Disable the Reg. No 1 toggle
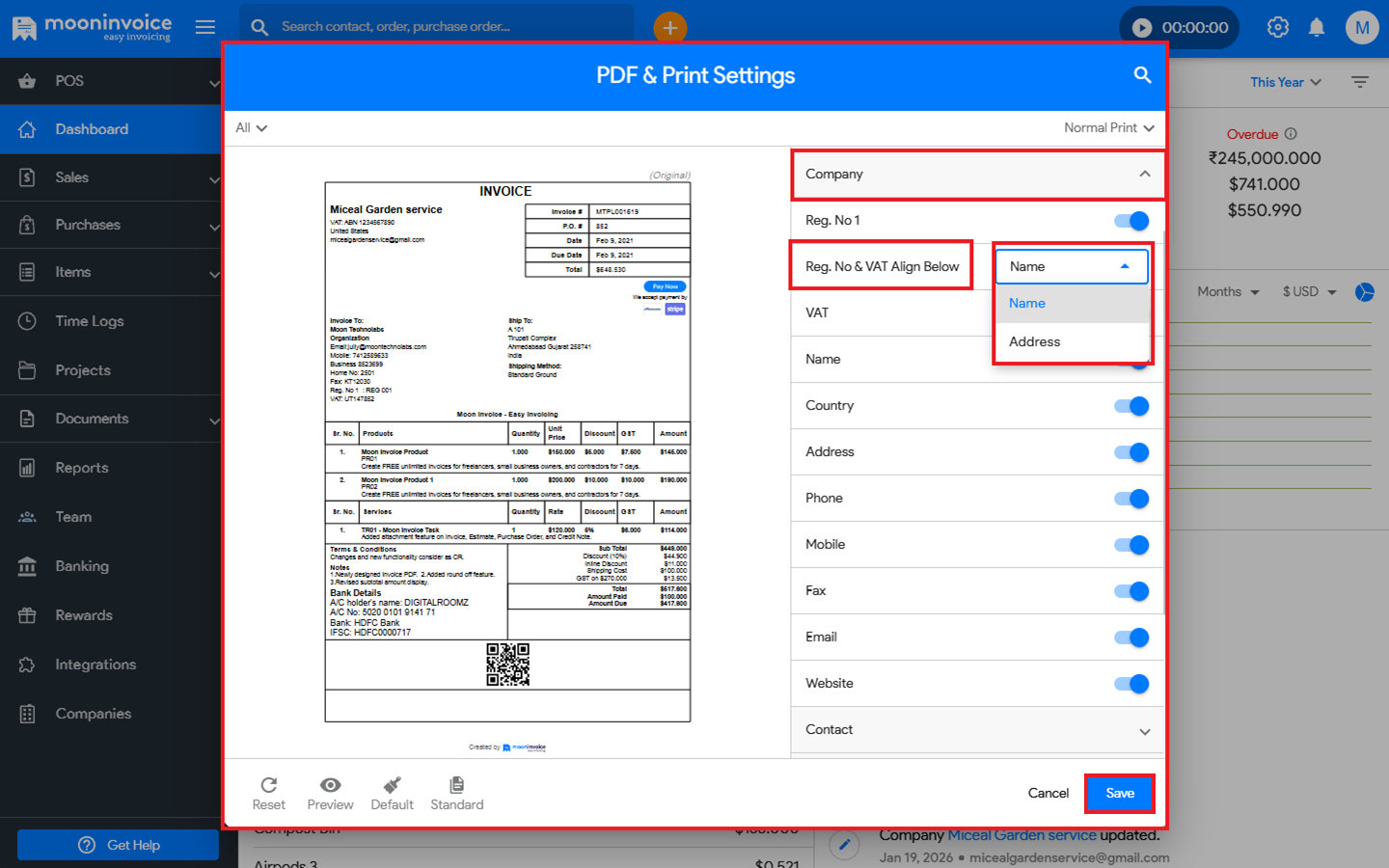The width and height of the screenshot is (1389, 868). (x=1131, y=221)
